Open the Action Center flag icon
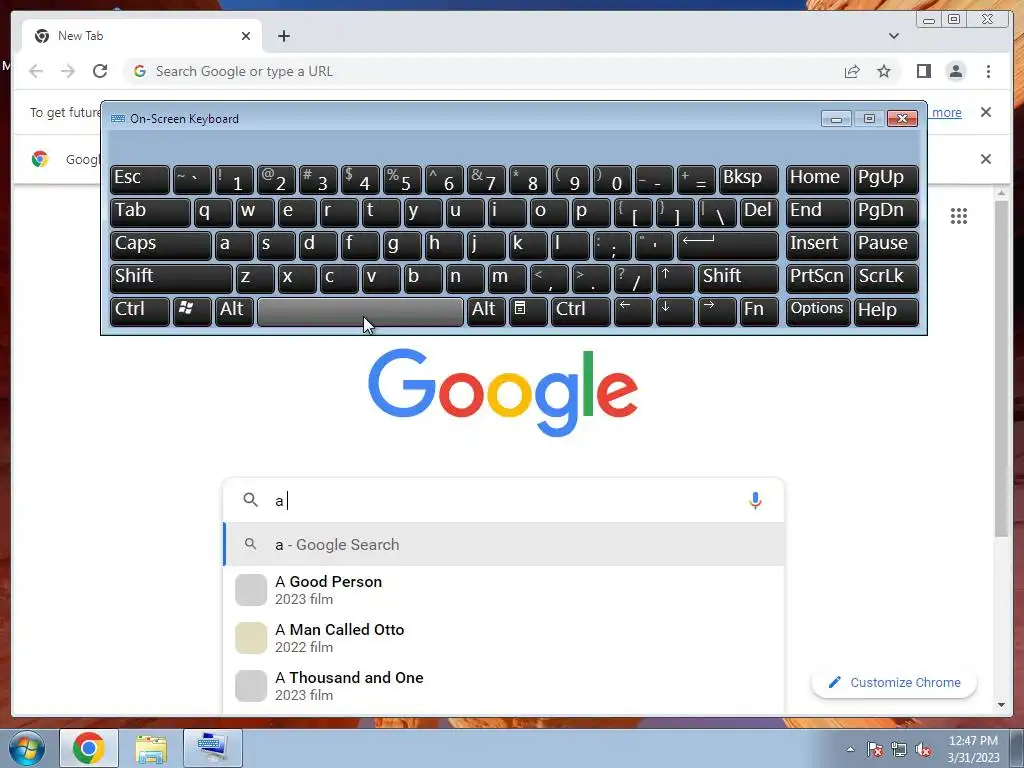Screen dimensions: 1024x768 [875, 750]
